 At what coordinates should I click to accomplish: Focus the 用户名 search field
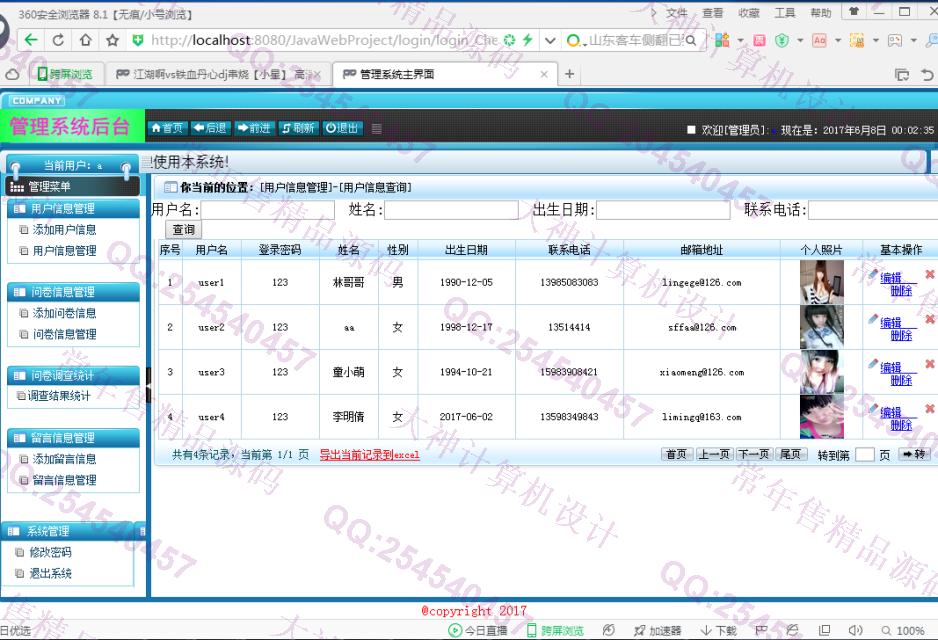pyautogui.click(x=268, y=210)
